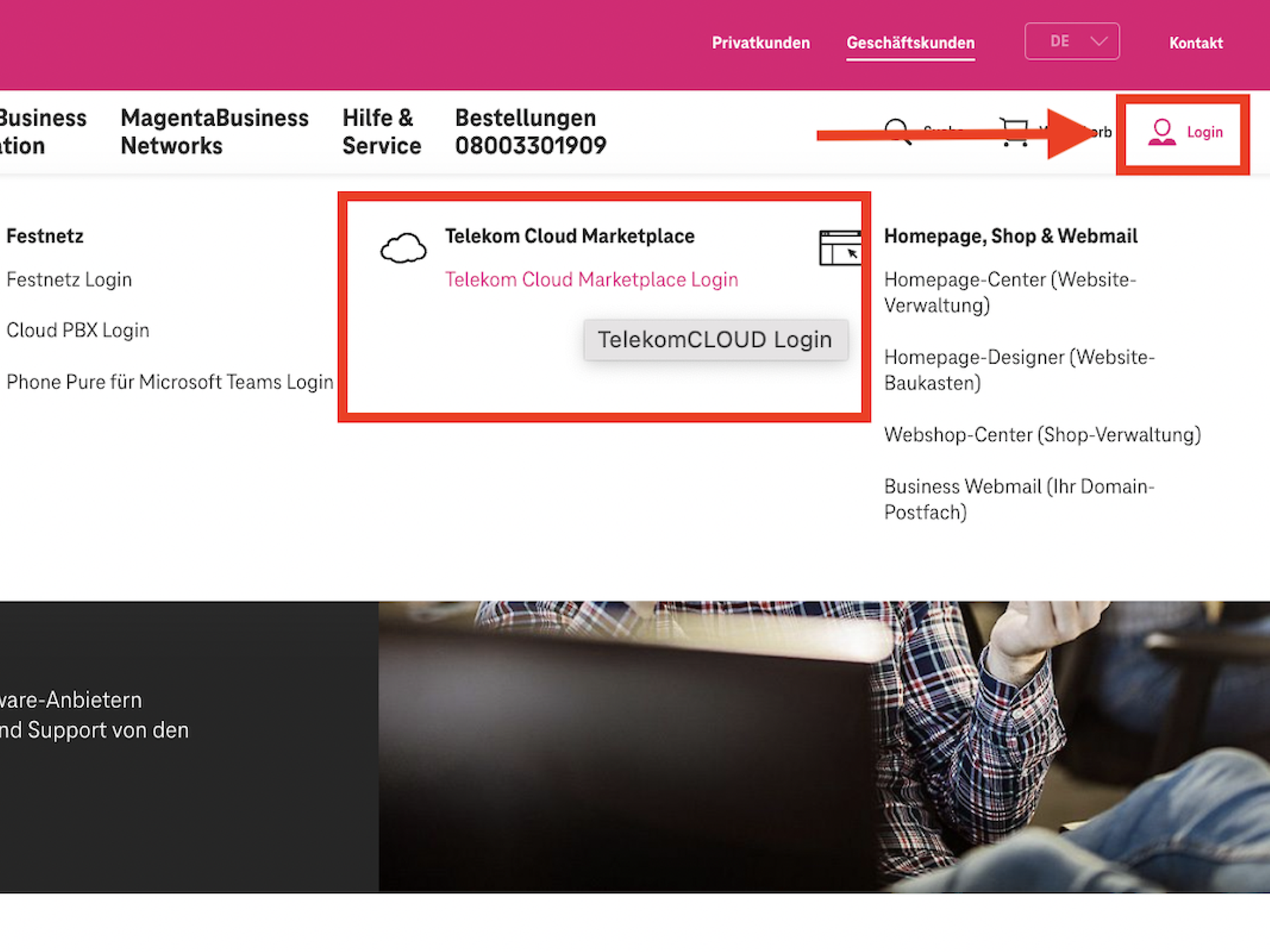Image resolution: width=1270 pixels, height=952 pixels.
Task: Click the Kontakt link
Action: pos(1196,42)
